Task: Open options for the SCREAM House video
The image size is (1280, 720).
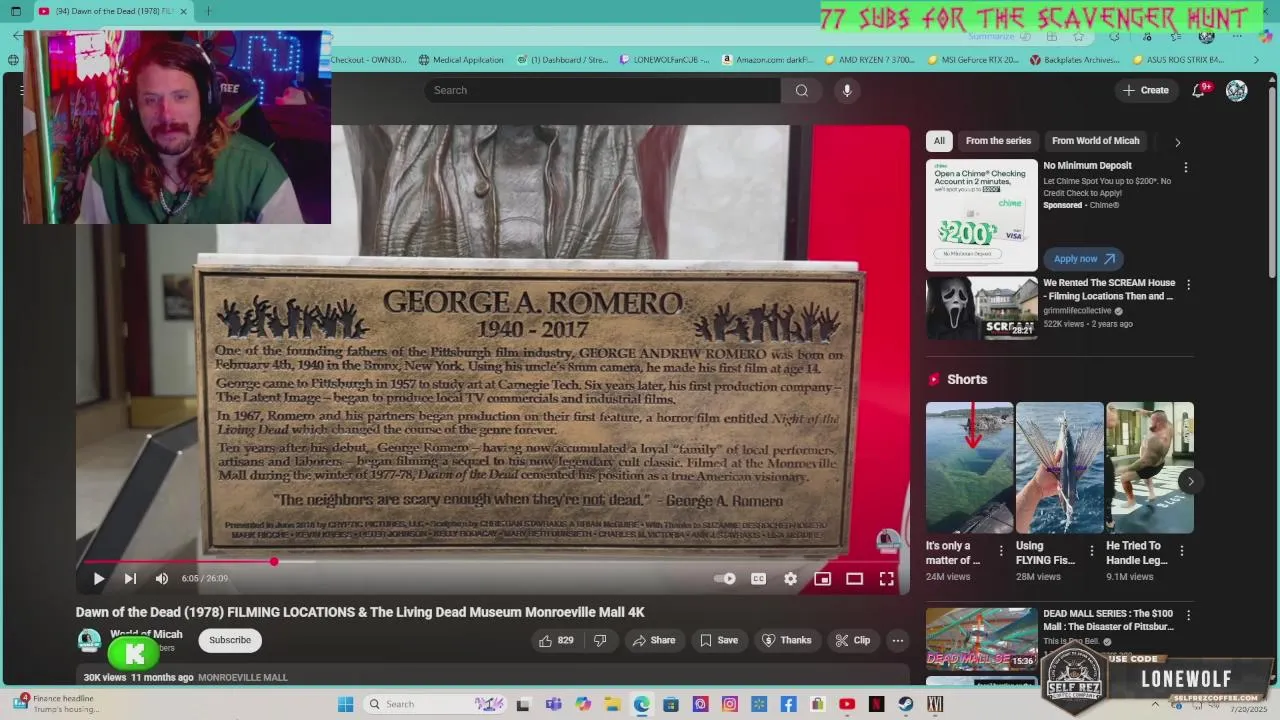Action: pos(1186,285)
